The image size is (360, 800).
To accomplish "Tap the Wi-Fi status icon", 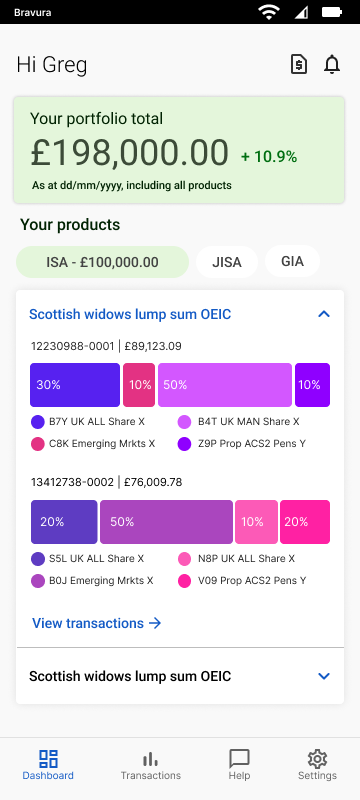I will pyautogui.click(x=269, y=12).
